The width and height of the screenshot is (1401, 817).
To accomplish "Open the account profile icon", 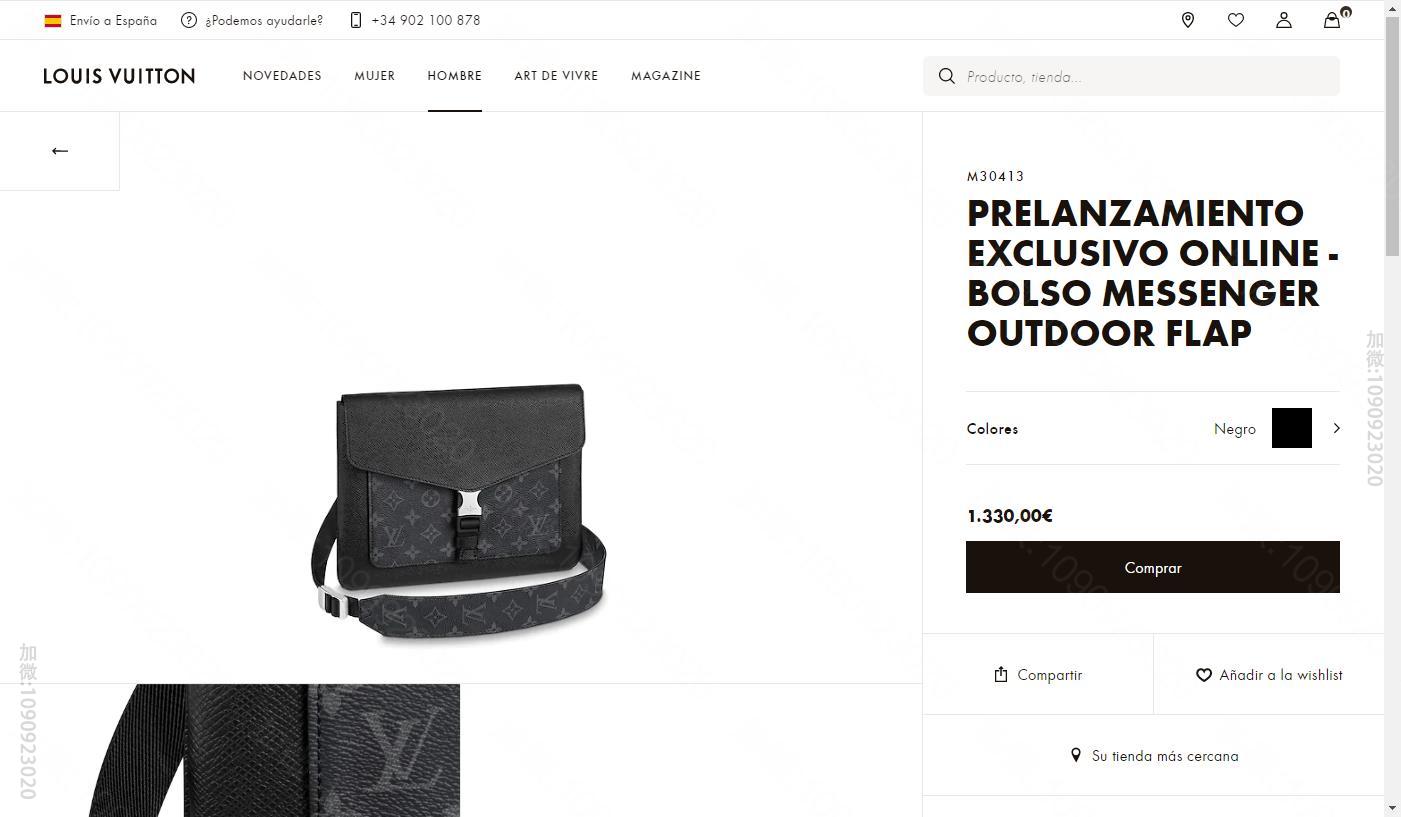I will 1284,20.
